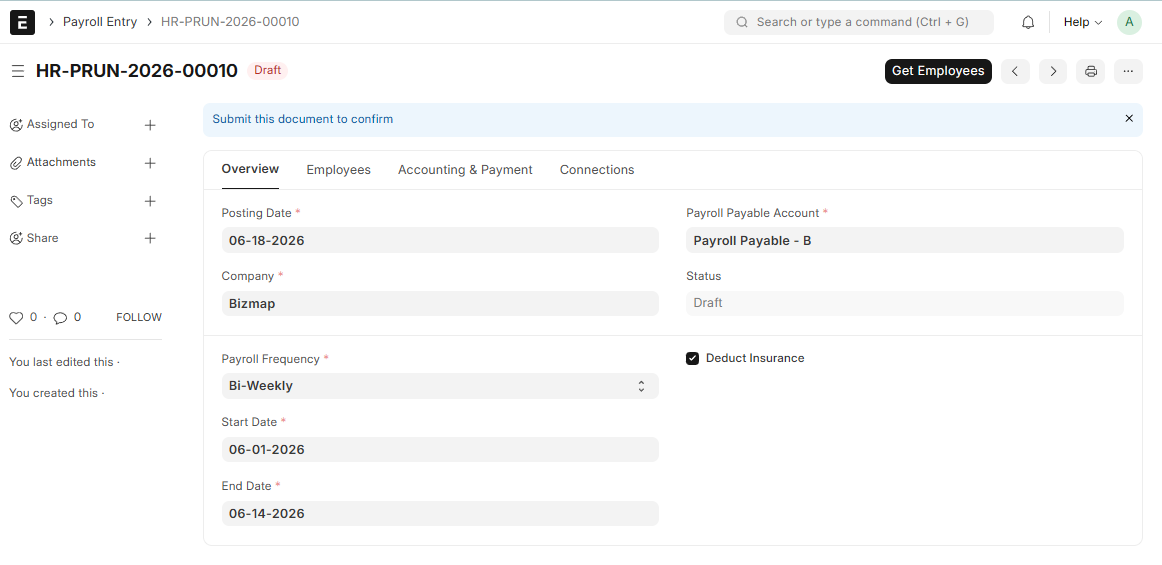The width and height of the screenshot is (1162, 565).
Task: Click the document title HR-PRUN-2026-00010
Action: 137,71
